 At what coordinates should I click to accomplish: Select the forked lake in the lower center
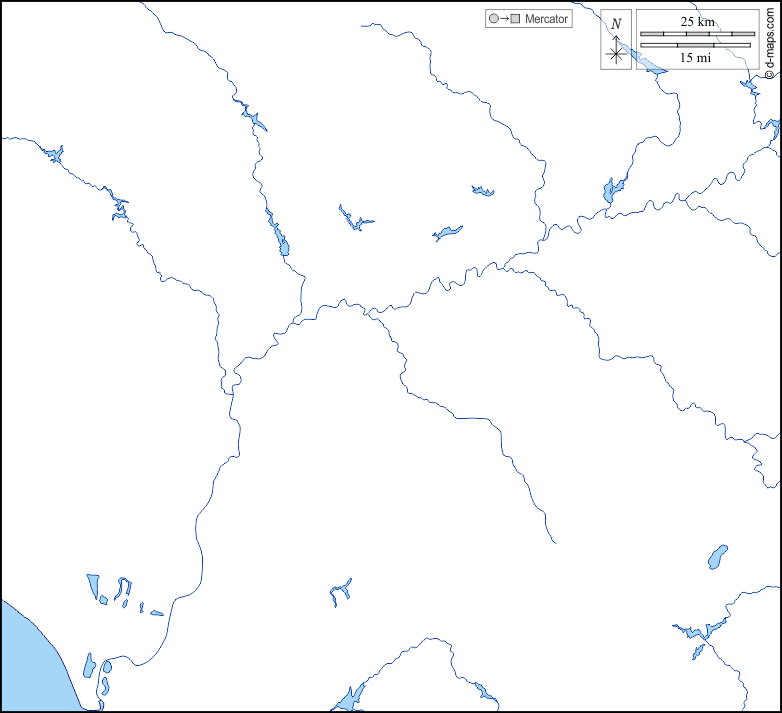(x=338, y=594)
